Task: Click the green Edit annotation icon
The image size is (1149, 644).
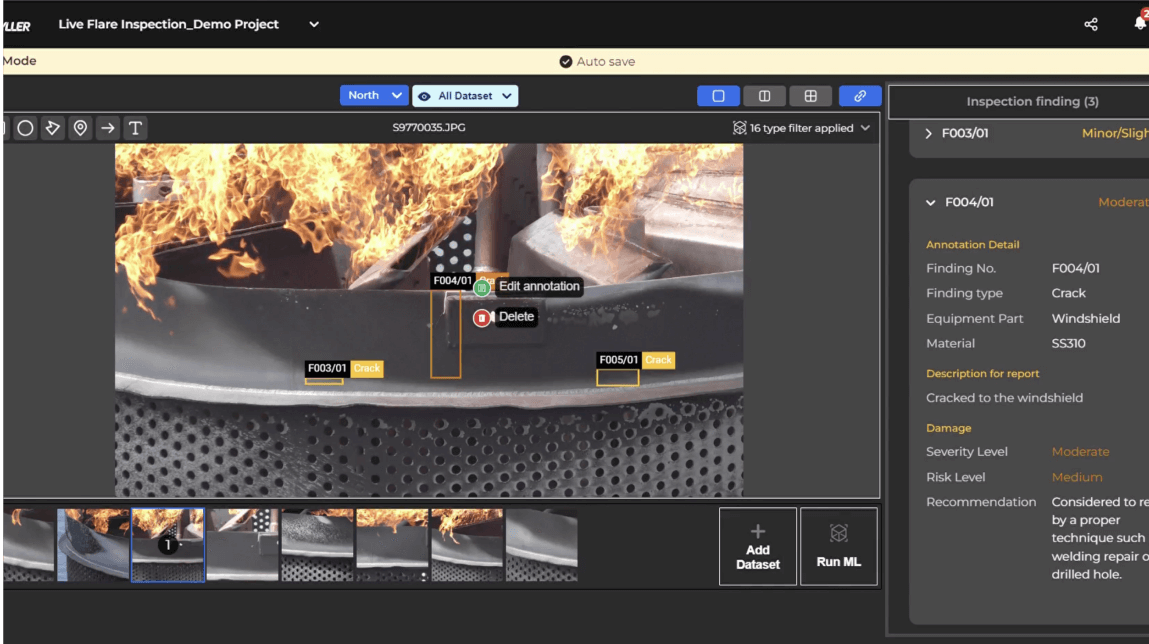Action: (482, 288)
